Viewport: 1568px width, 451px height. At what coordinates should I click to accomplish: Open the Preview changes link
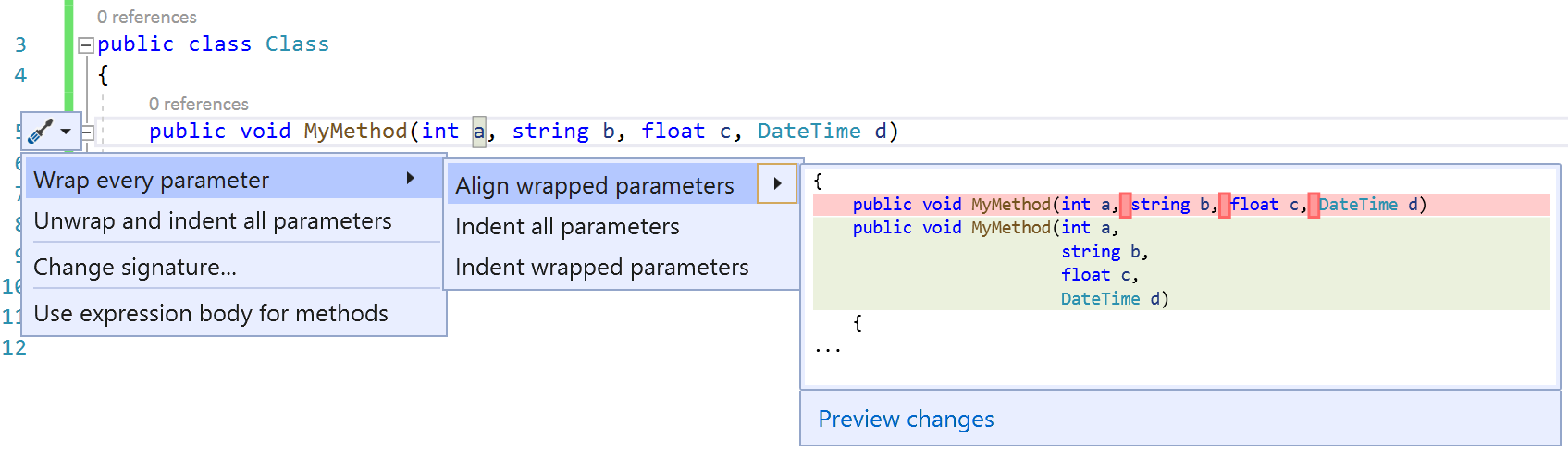pyautogui.click(x=906, y=419)
